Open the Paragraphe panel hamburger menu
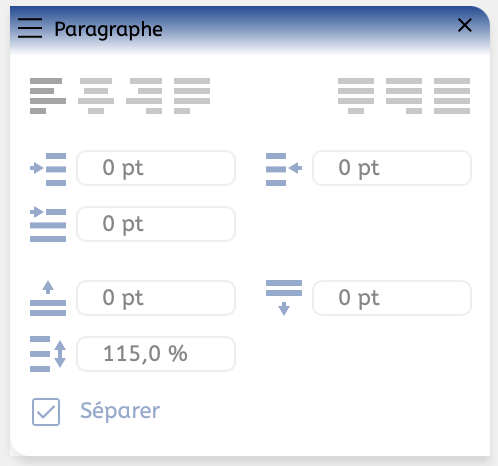 (30, 28)
